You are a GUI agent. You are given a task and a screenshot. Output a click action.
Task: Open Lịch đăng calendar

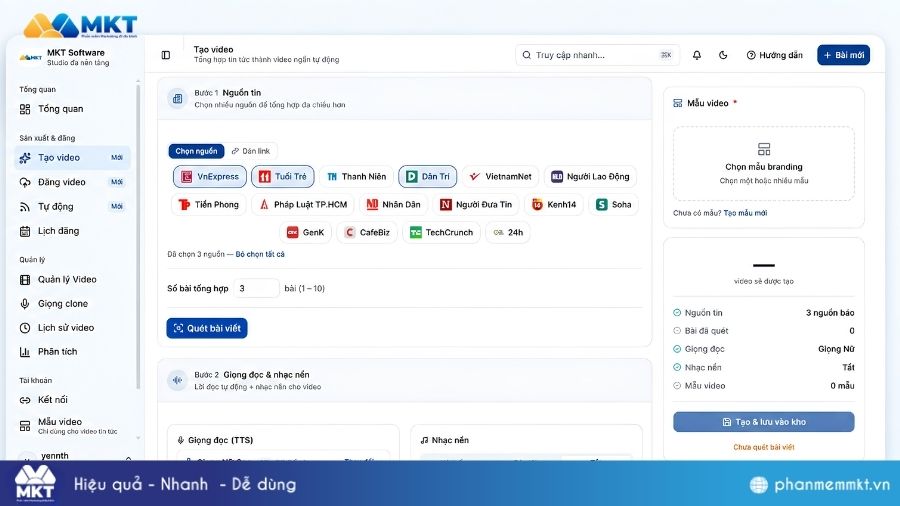click(72, 231)
